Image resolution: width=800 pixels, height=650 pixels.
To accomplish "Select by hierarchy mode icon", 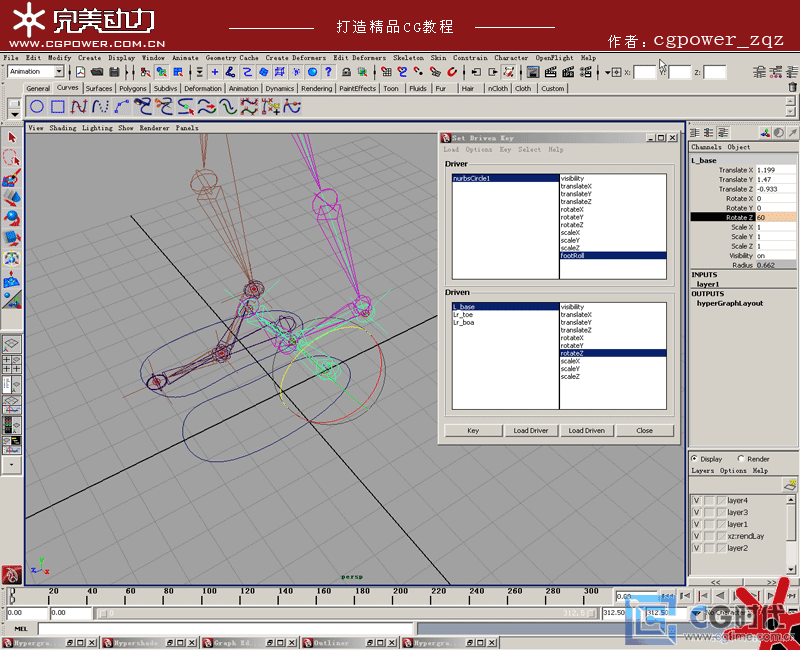I will [x=145, y=72].
